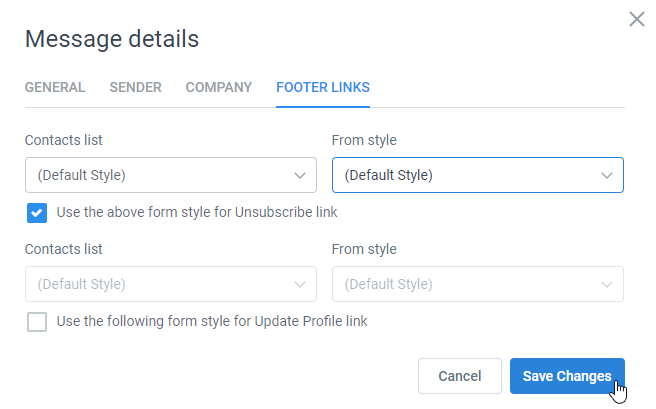Click the greyed-out lower Contacts list dropdown
This screenshot has height=409, width=656.
coord(171,284)
